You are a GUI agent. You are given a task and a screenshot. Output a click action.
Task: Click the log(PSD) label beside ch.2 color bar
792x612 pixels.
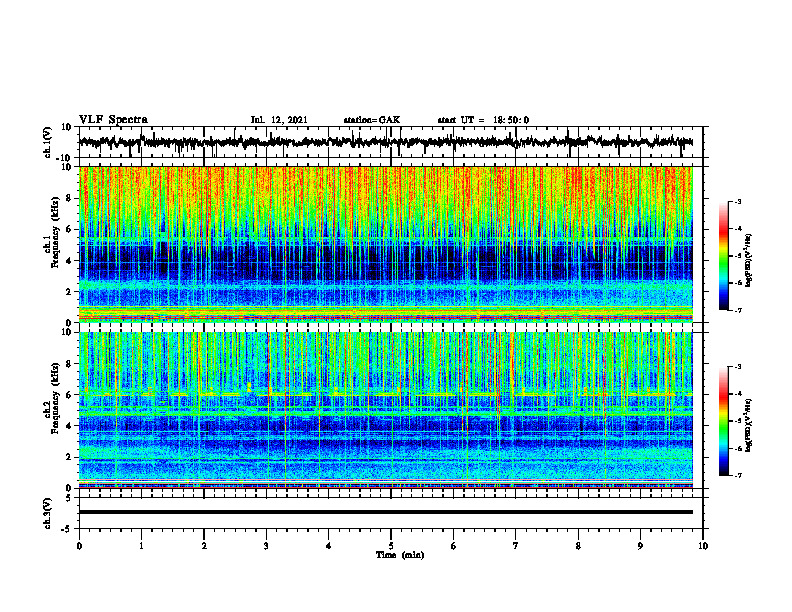point(749,425)
